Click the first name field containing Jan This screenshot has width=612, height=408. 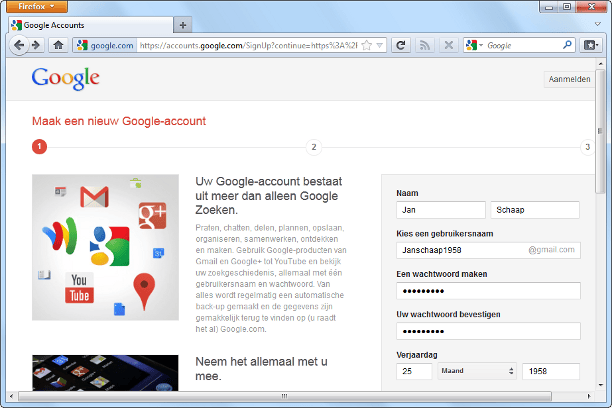[x=441, y=210]
